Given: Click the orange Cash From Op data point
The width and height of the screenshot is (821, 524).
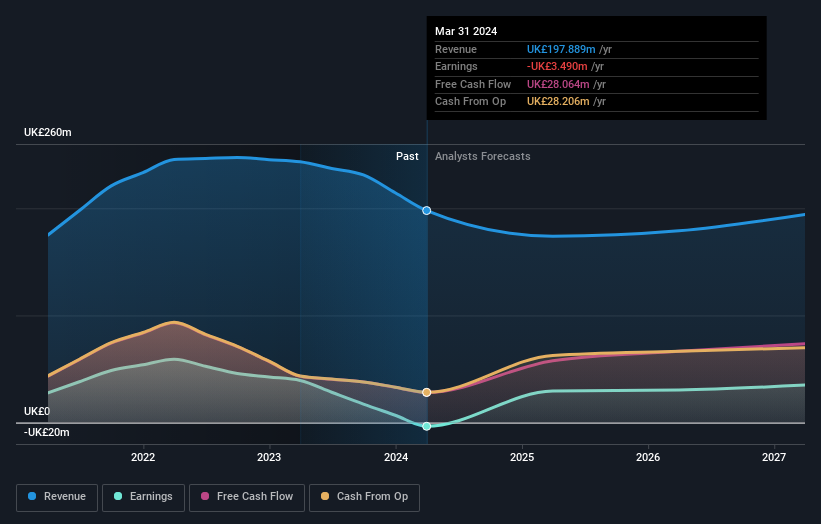Looking at the screenshot, I should (x=427, y=392).
